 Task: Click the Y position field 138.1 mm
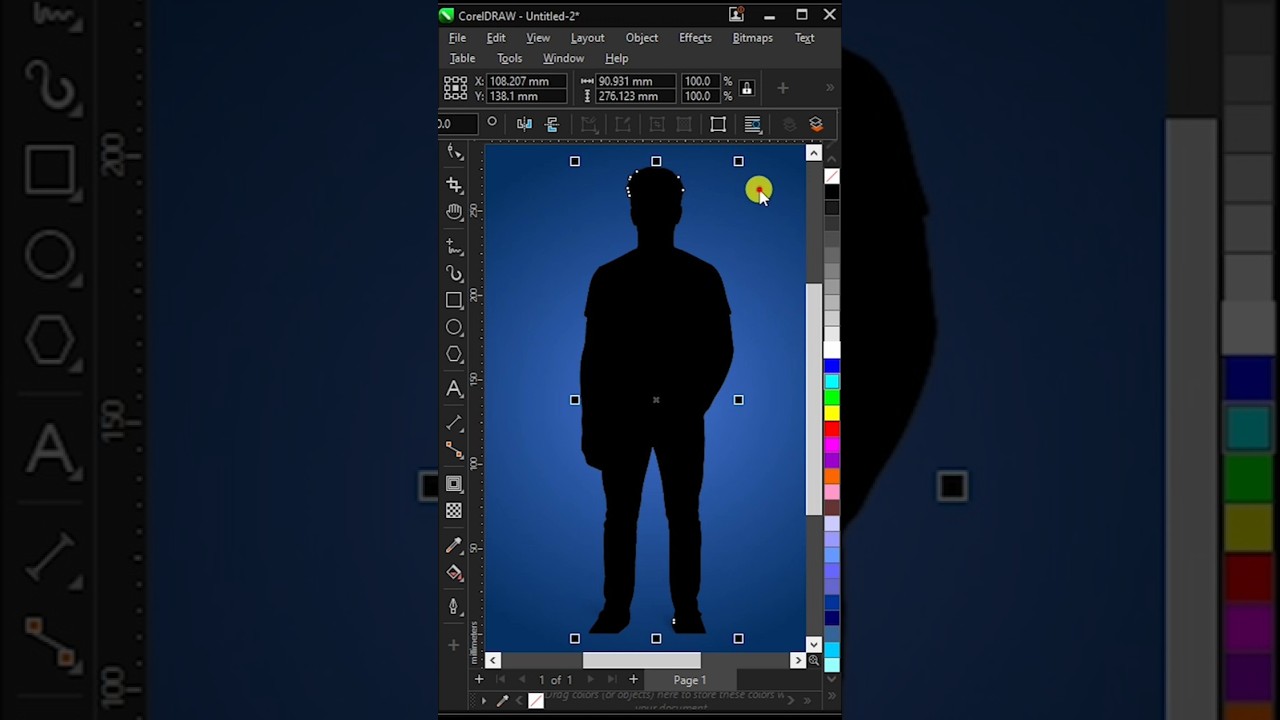(x=527, y=96)
